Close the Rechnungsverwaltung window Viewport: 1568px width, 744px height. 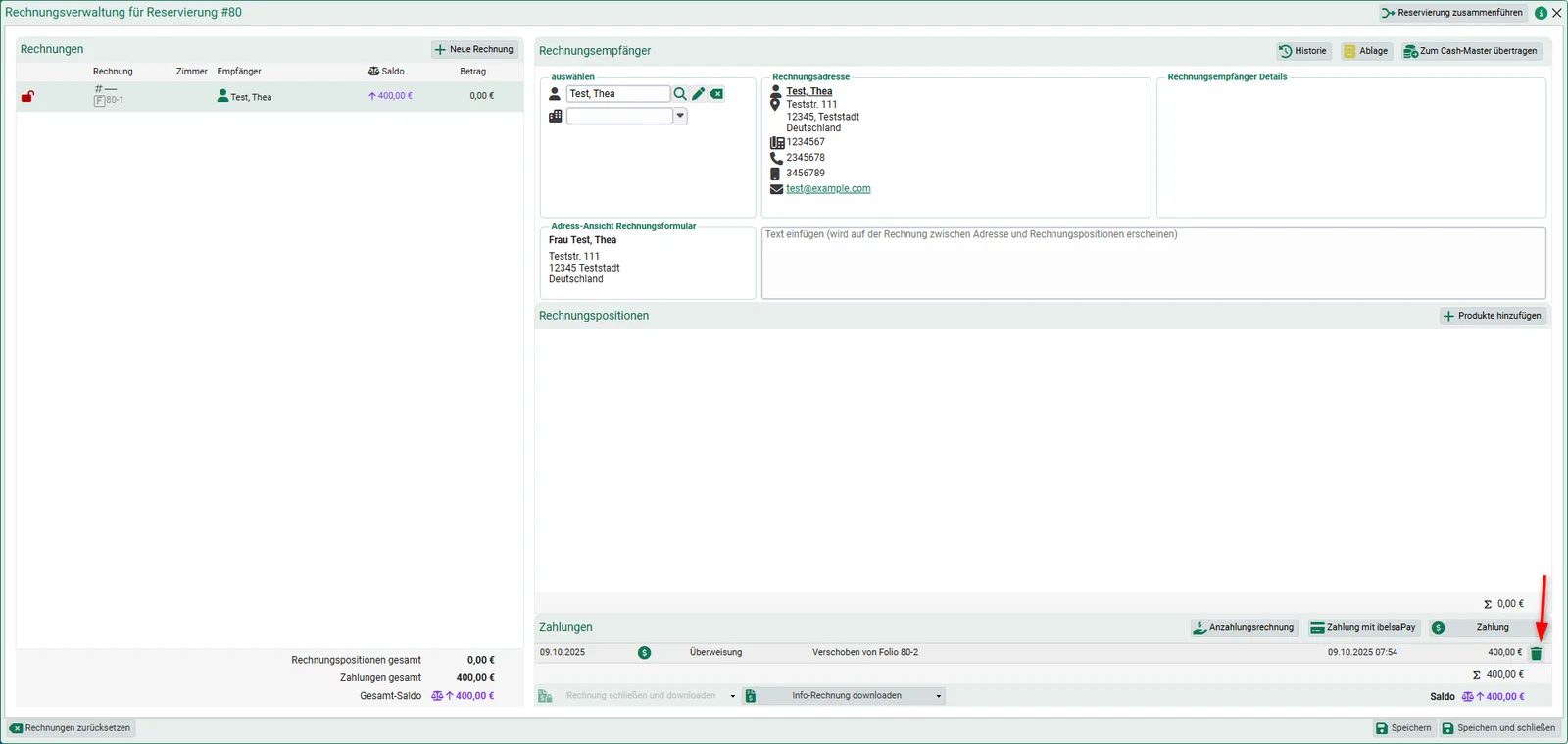coord(1557,13)
